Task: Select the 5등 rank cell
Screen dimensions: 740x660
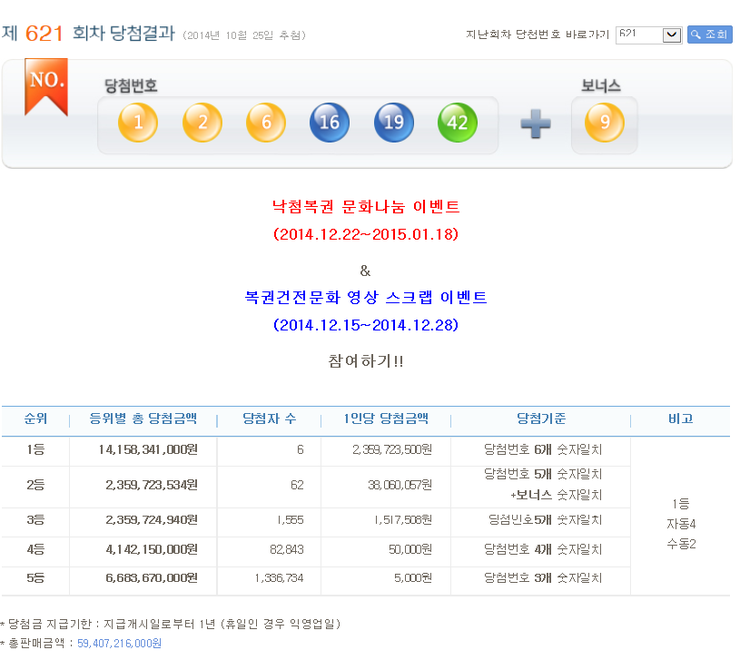Action: [x=35, y=578]
